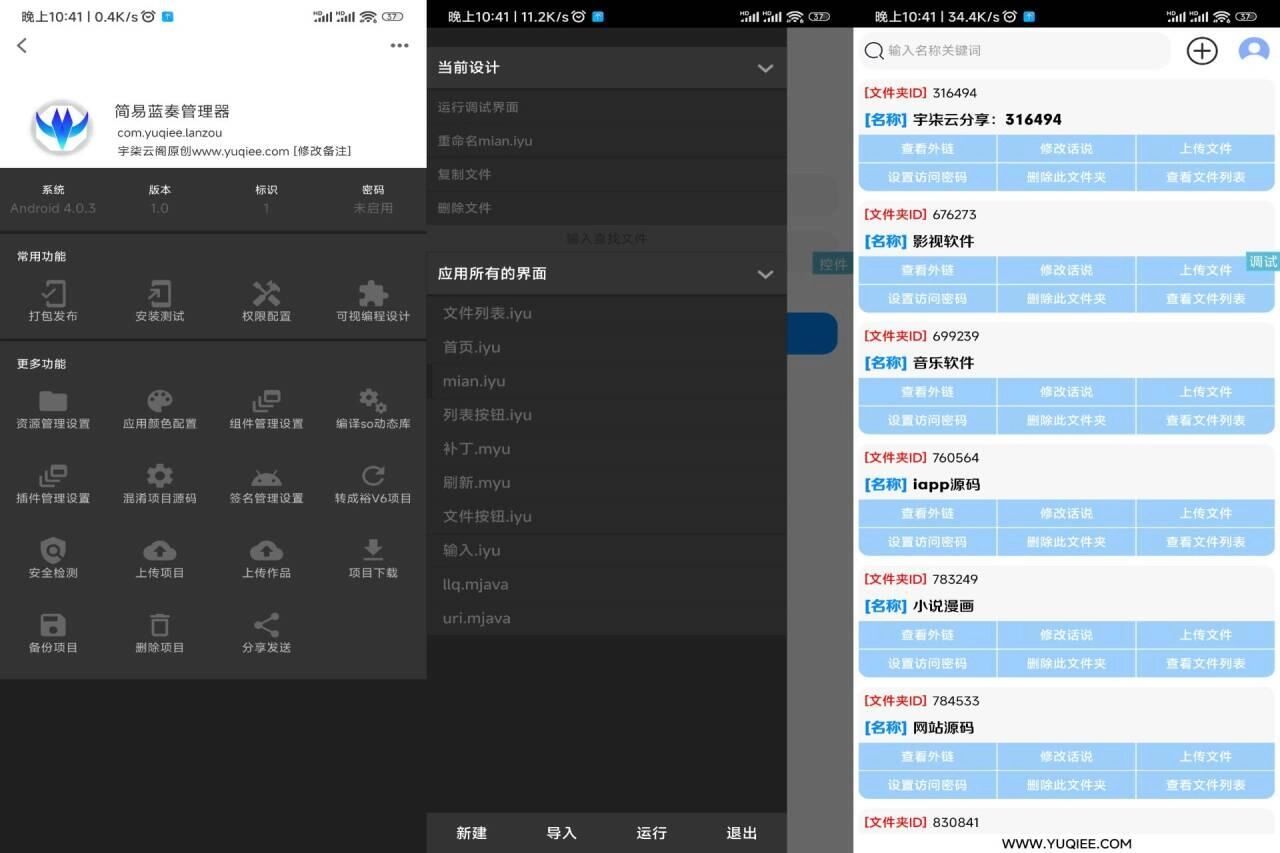Open 备份项目 (backup project)
This screenshot has height=853, width=1280.
[x=53, y=633]
